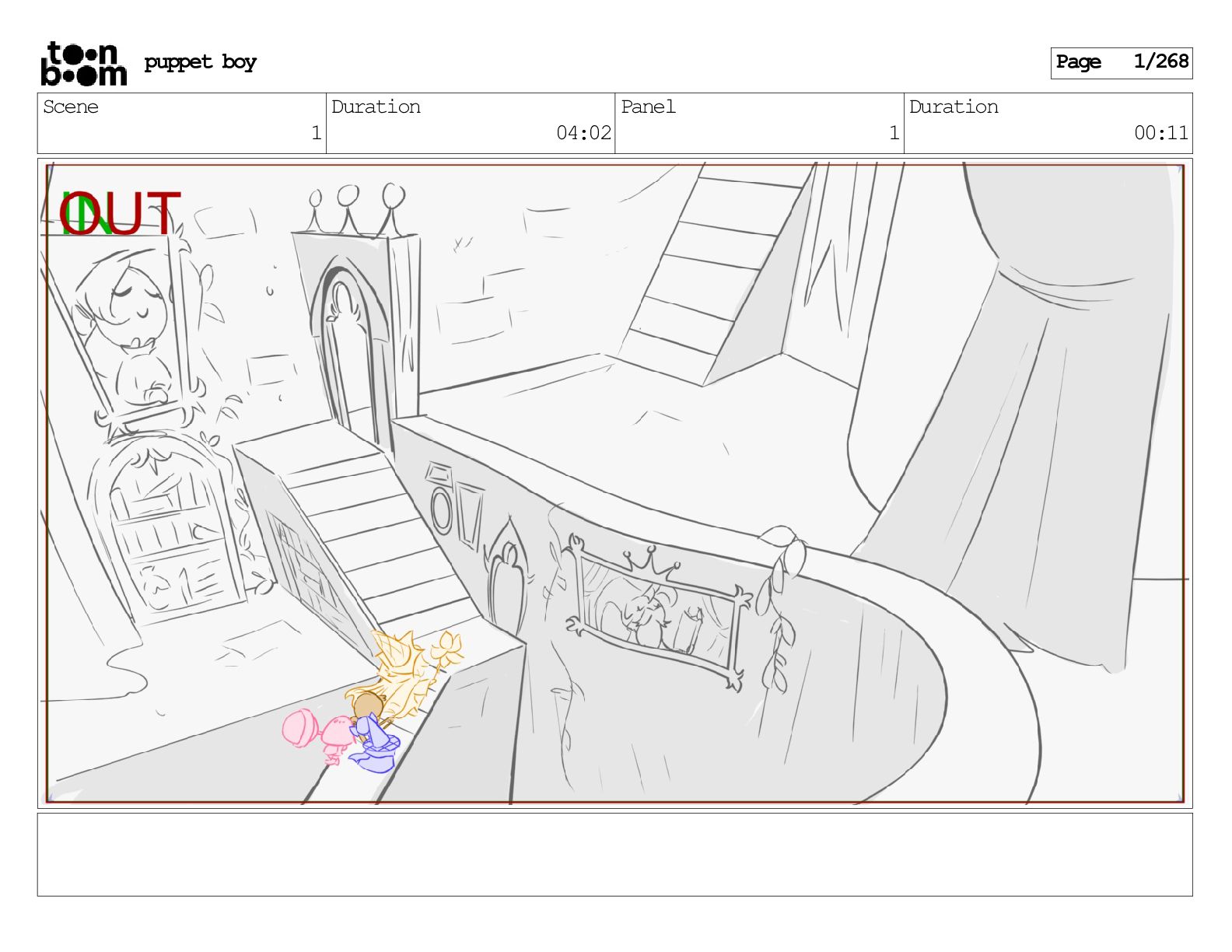Screen dimensions: 1232x952
Task: Click the Scene header label
Action: pos(71,107)
